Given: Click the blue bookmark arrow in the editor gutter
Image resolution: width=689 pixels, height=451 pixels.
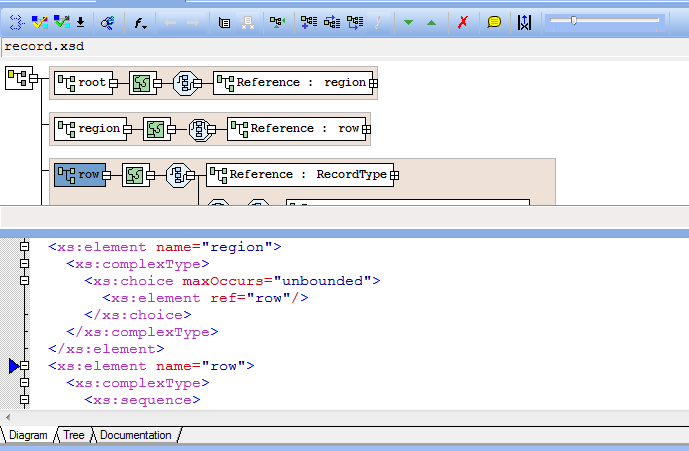Looking at the screenshot, I should (14, 366).
